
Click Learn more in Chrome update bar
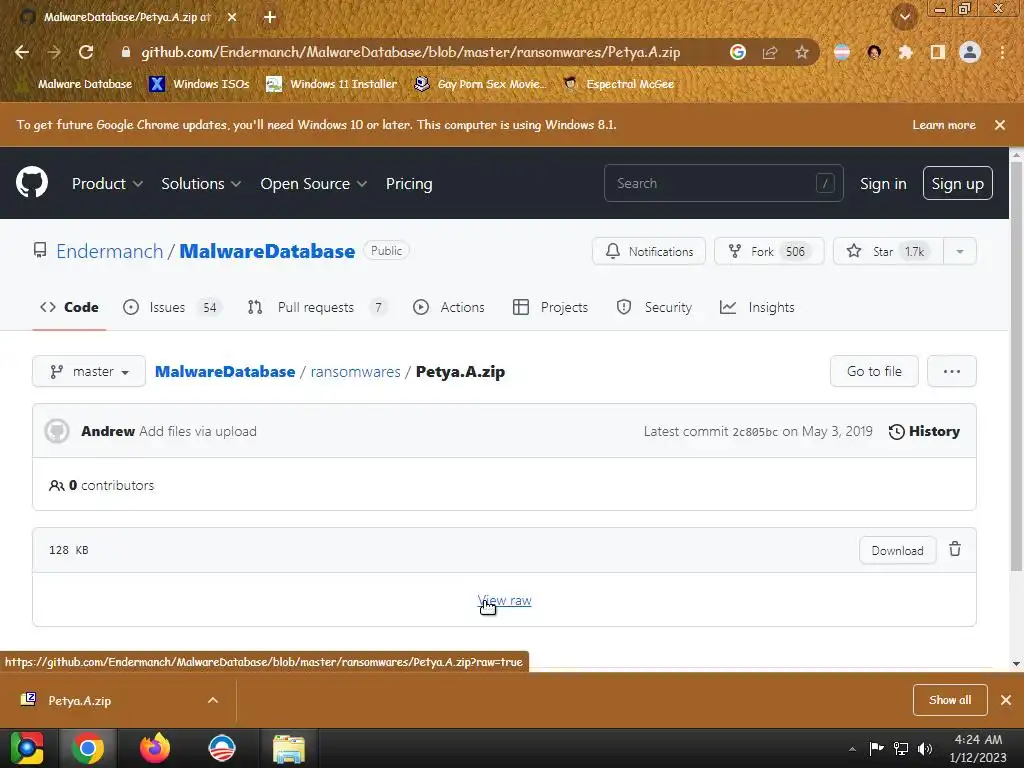coord(944,125)
